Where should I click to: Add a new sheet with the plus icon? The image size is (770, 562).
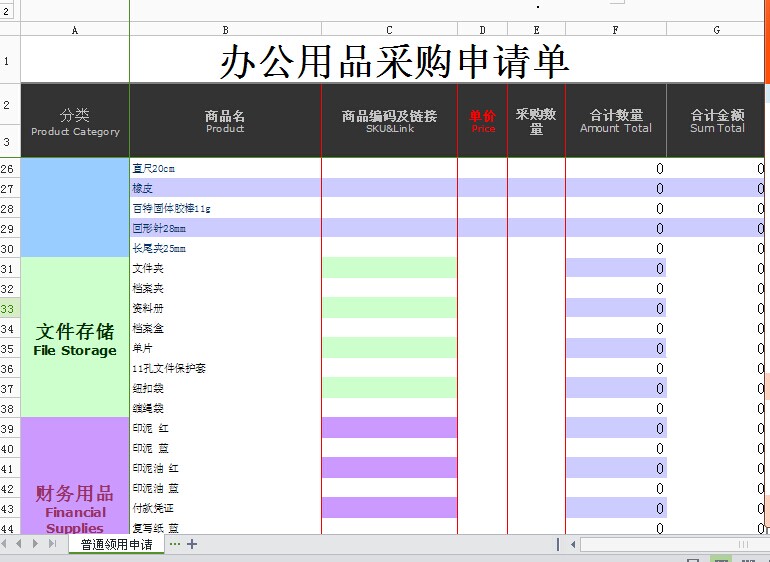click(x=192, y=544)
